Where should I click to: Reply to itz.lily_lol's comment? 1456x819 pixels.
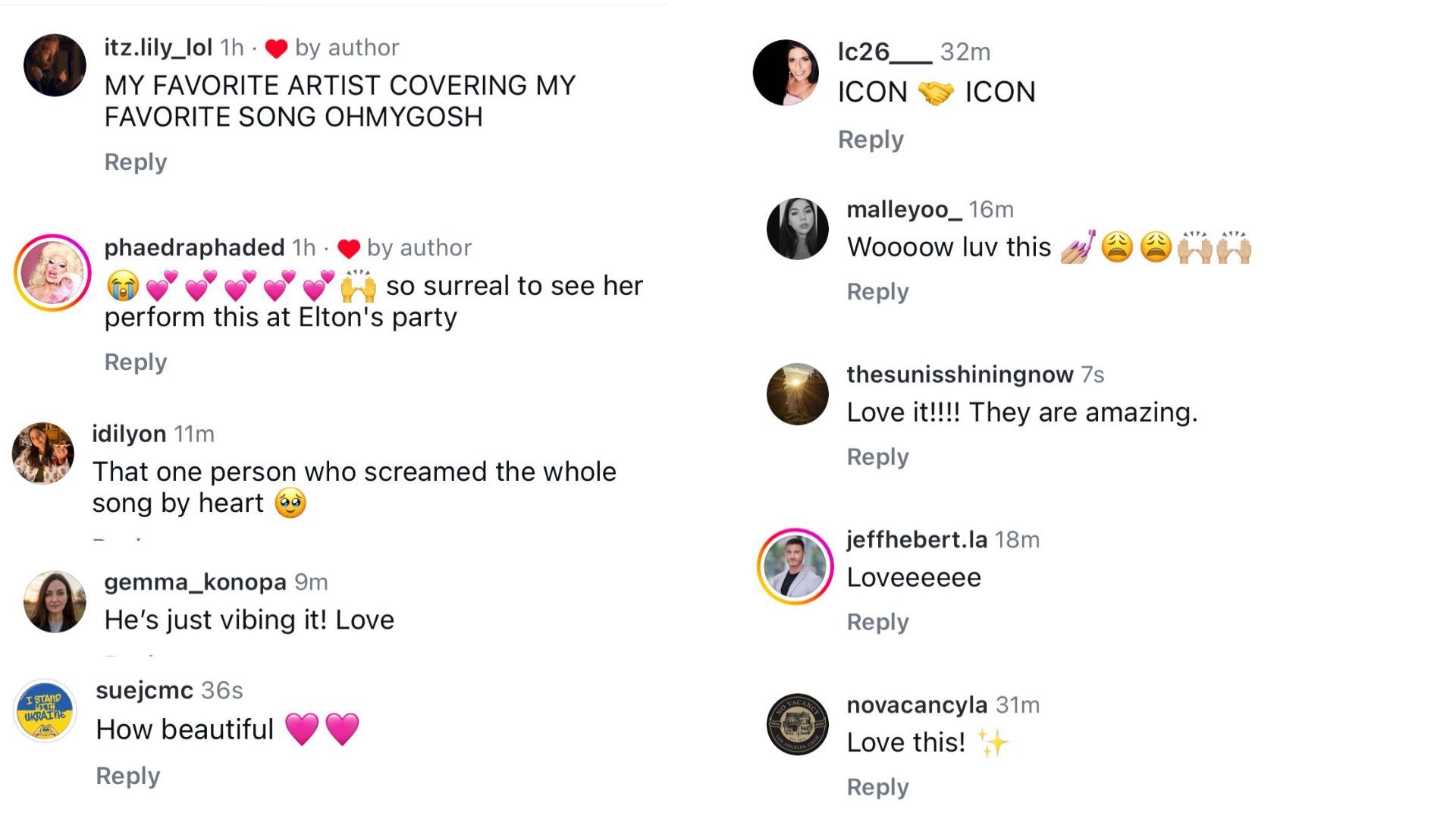136,162
